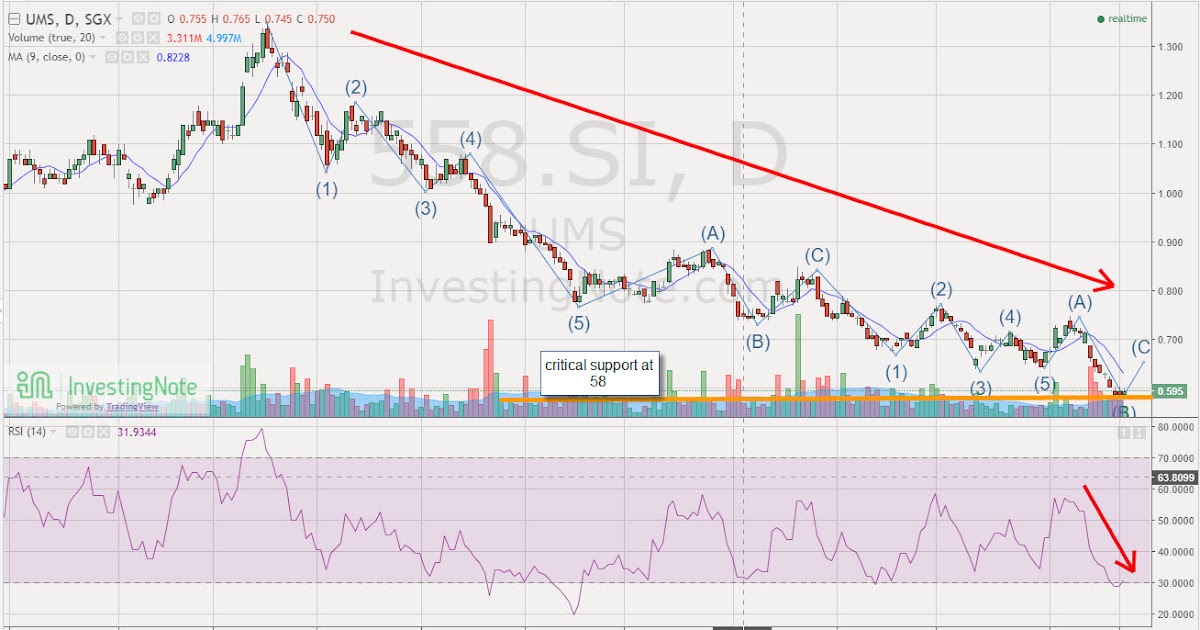Open the Volume indicator settings gear
The width and height of the screenshot is (1200, 630).
(139, 38)
